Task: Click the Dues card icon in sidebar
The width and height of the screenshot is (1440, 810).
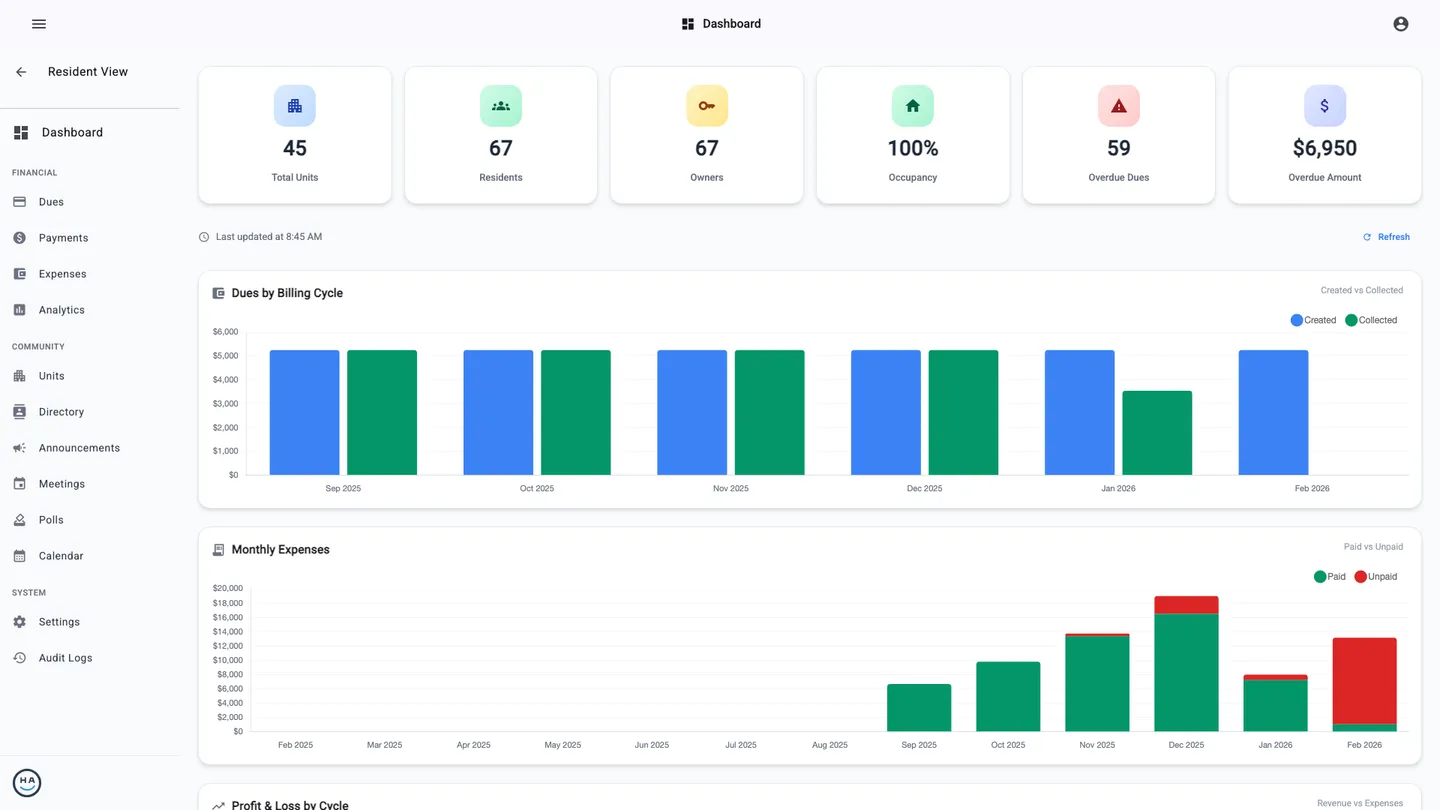Action: pyautogui.click(x=19, y=202)
